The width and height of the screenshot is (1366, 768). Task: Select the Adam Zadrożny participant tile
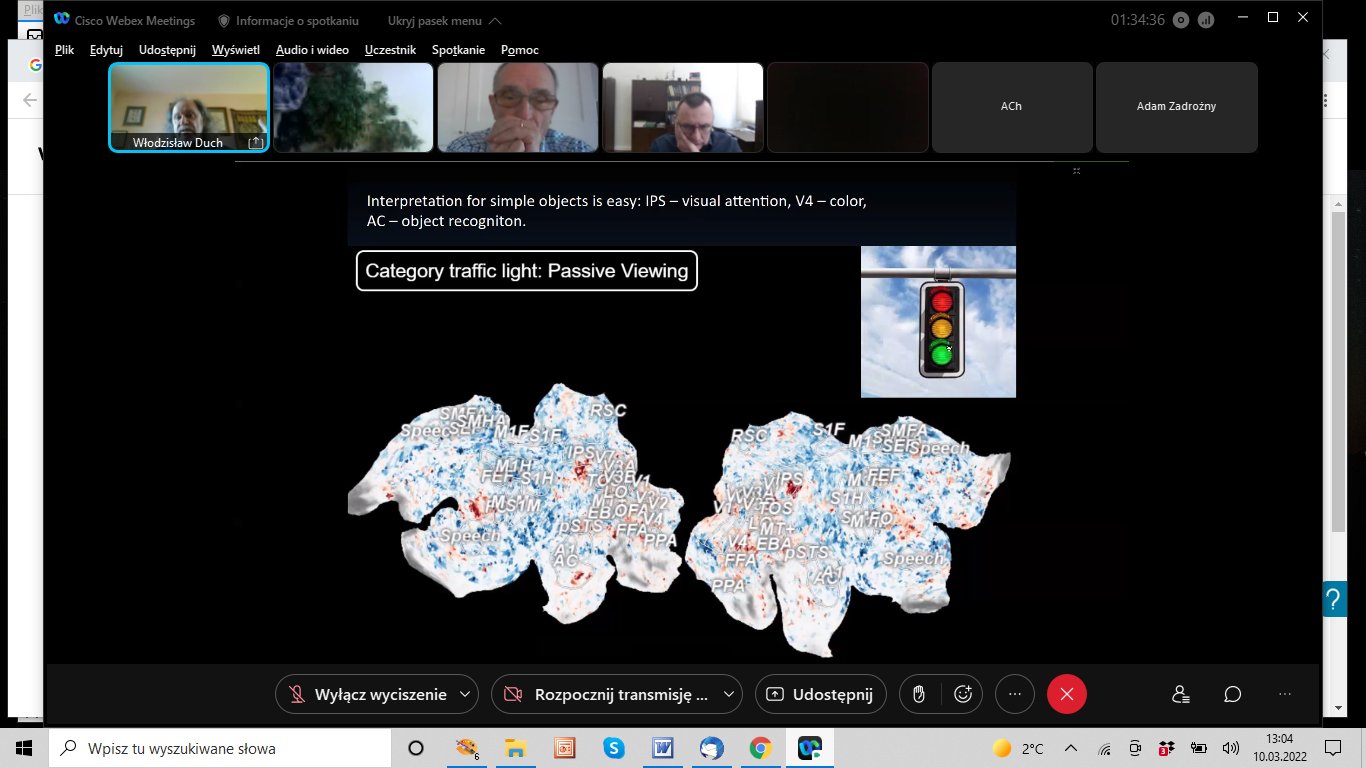pos(1176,107)
